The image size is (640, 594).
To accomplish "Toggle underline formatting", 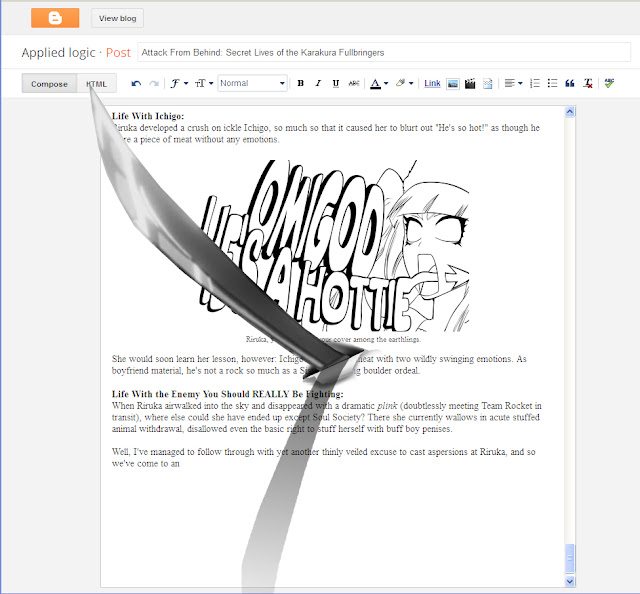I will tap(336, 83).
